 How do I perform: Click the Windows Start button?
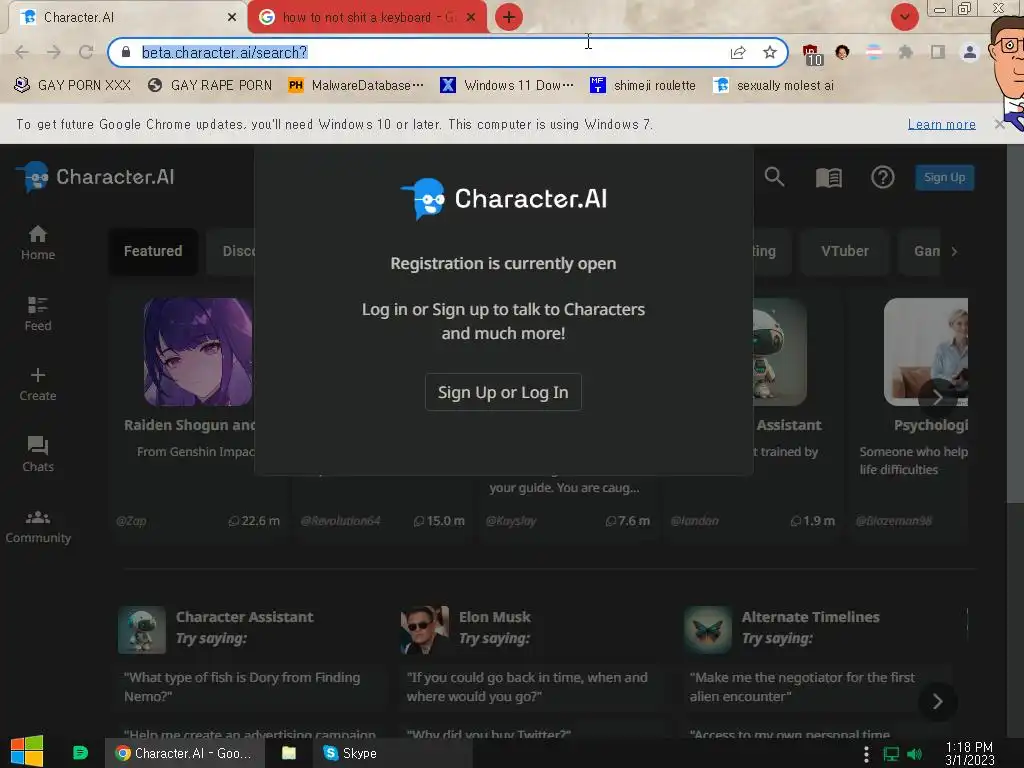(27, 752)
